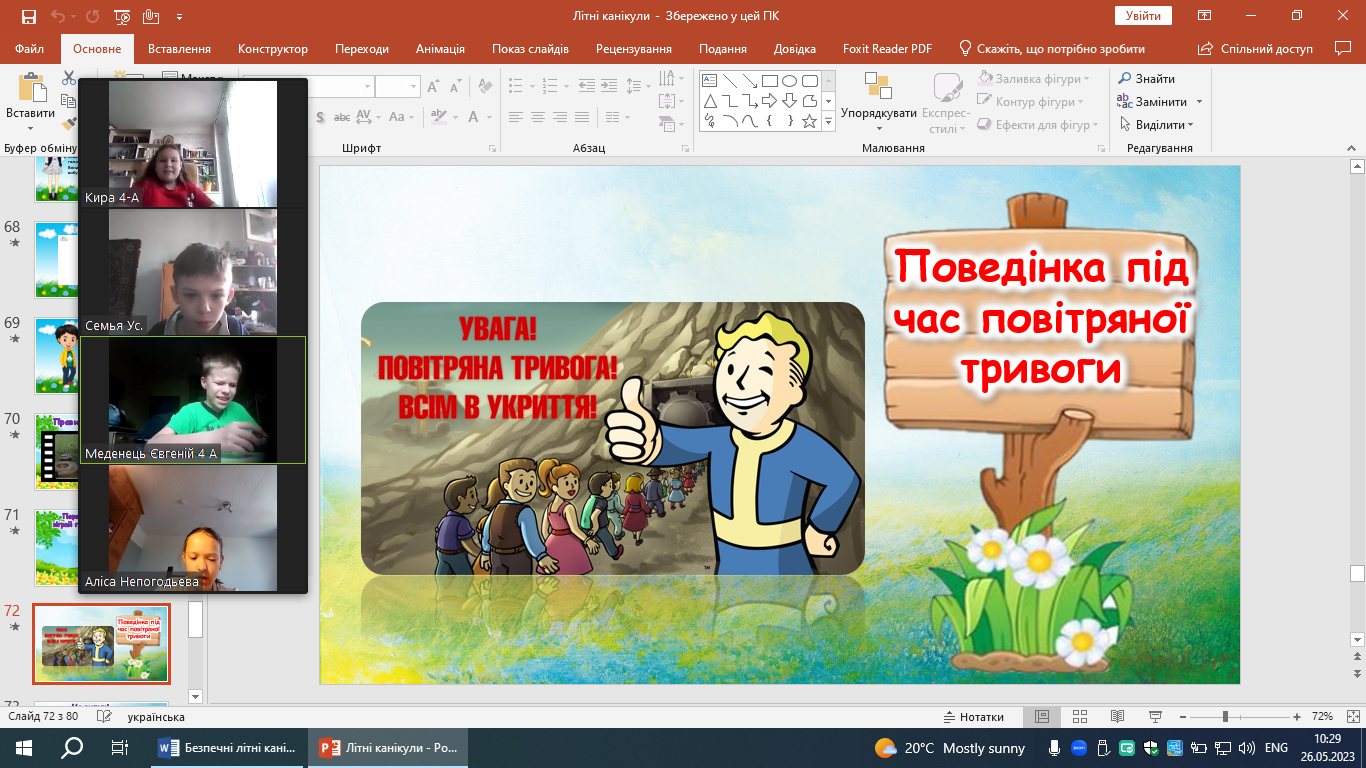Viewport: 1366px width, 768px height.
Task: Zoom in with plus button
Action: [x=1297, y=717]
